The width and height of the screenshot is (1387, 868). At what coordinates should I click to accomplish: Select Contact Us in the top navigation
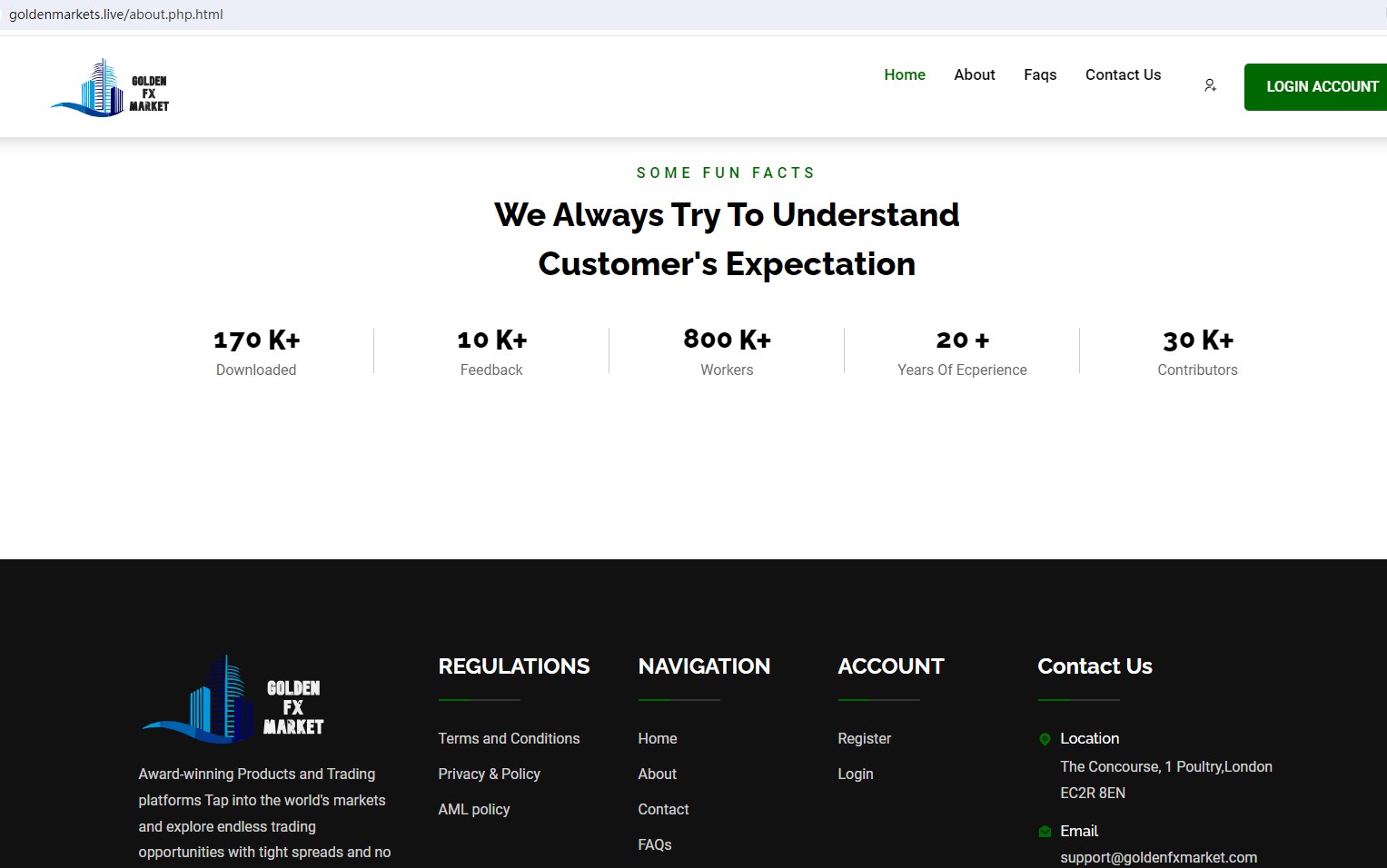1123,74
